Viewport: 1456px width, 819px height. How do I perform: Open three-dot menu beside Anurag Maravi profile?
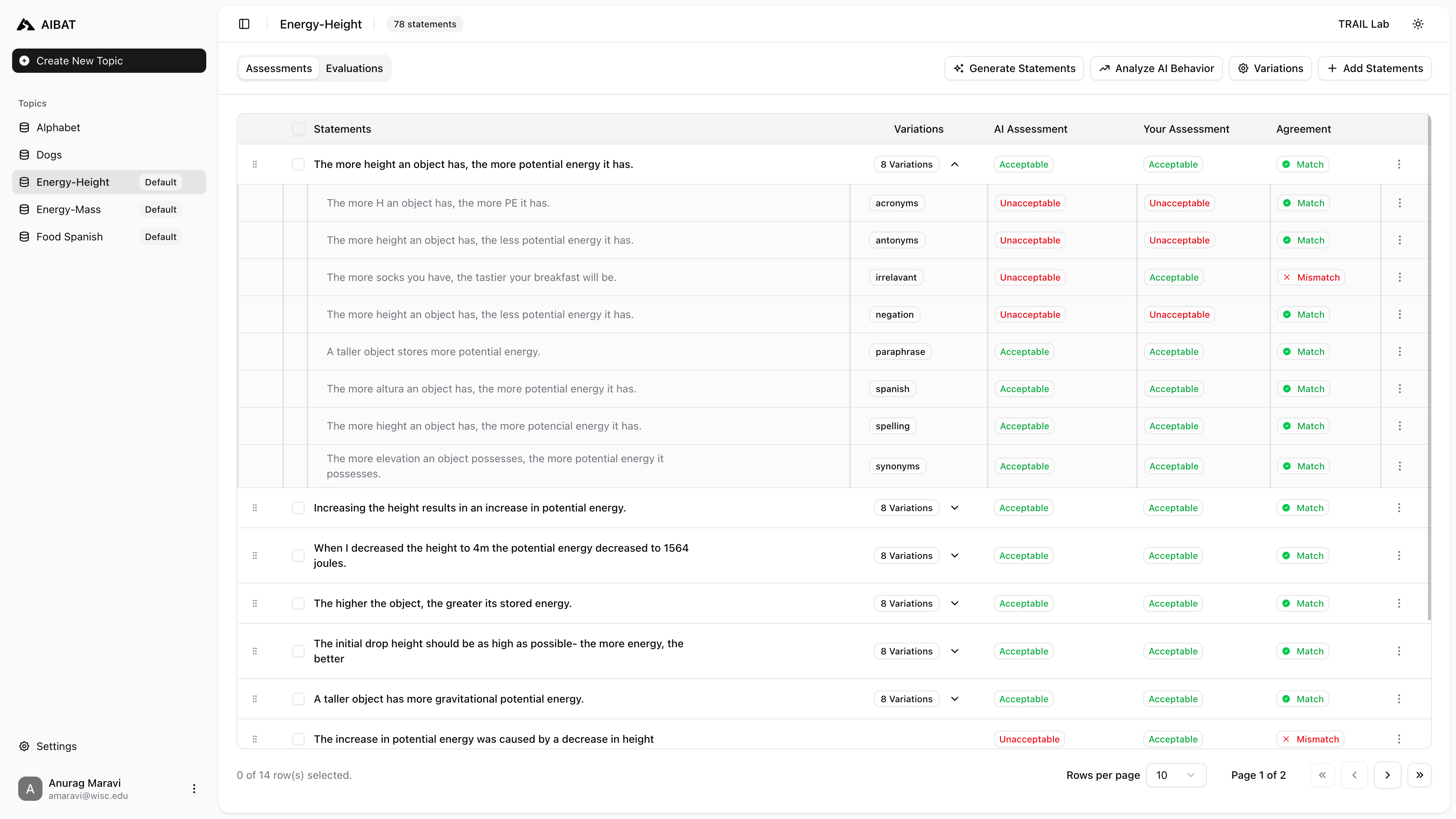pos(194,789)
